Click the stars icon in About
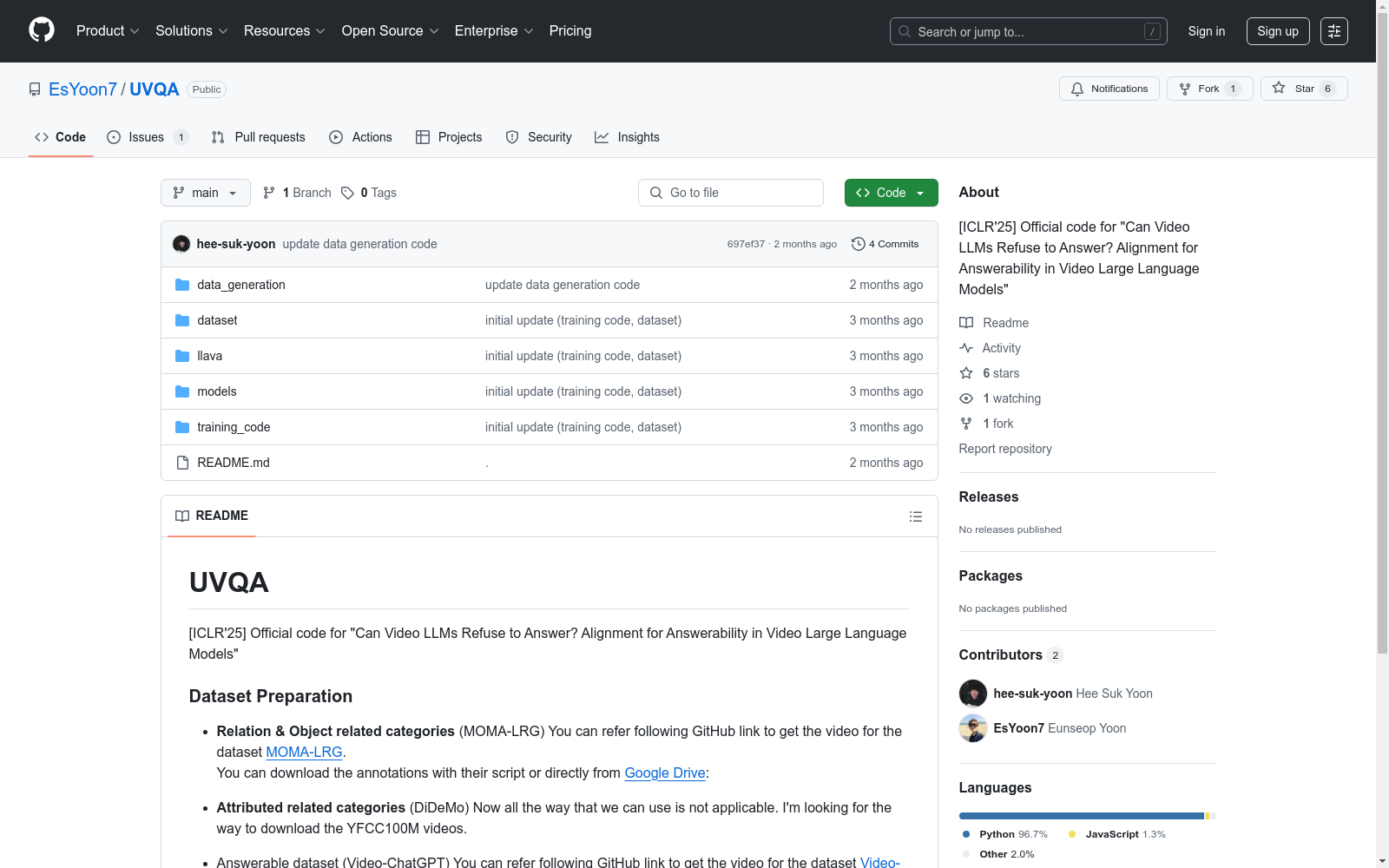The width and height of the screenshot is (1389, 868). (966, 373)
